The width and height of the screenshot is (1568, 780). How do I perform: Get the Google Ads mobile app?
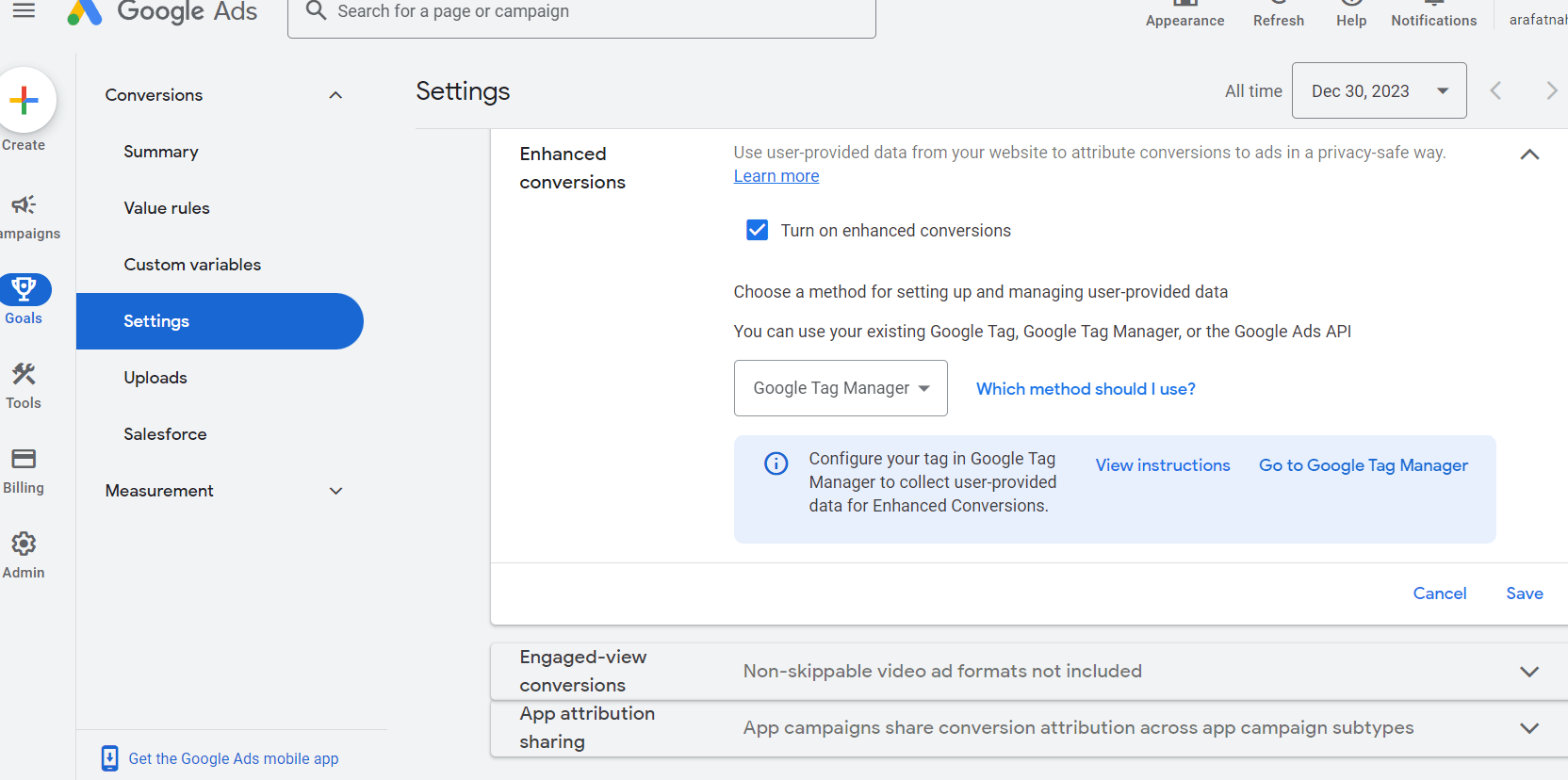(234, 758)
